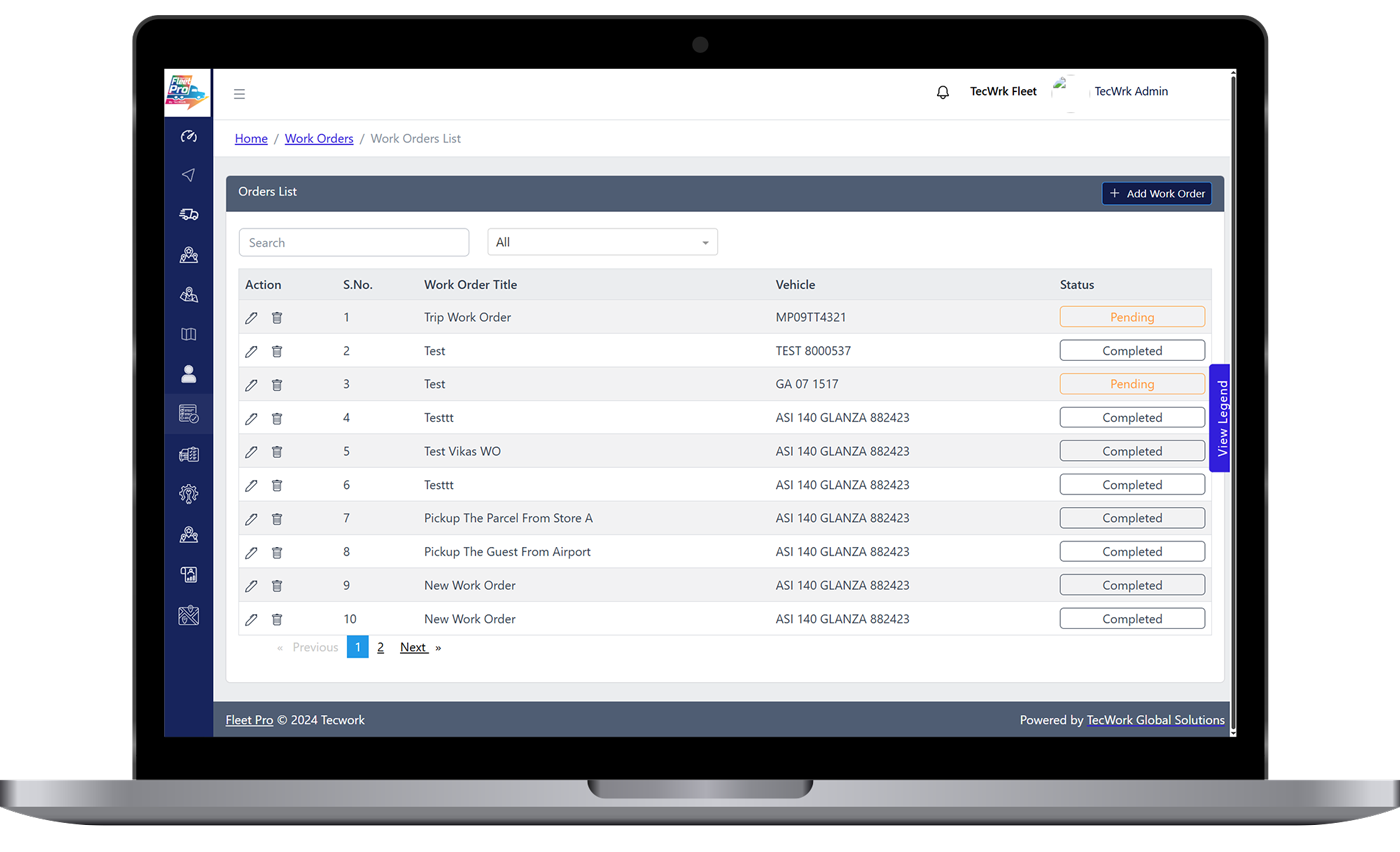Click the plain folded map icon in sidebar

(189, 334)
